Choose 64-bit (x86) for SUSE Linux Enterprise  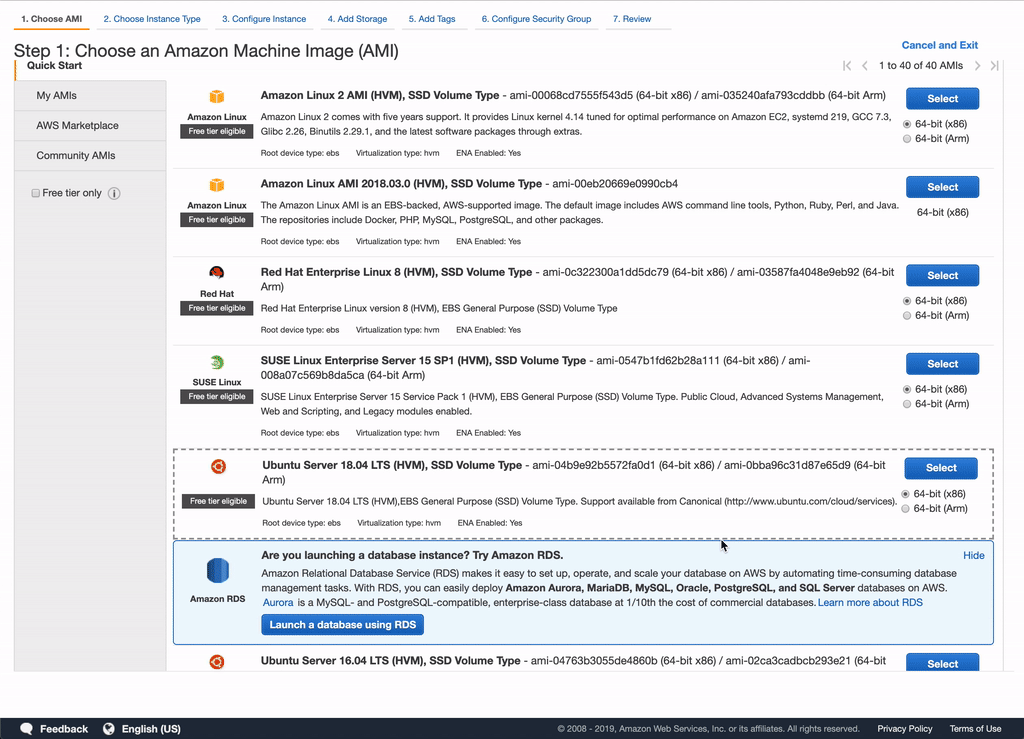pyautogui.click(x=906, y=389)
